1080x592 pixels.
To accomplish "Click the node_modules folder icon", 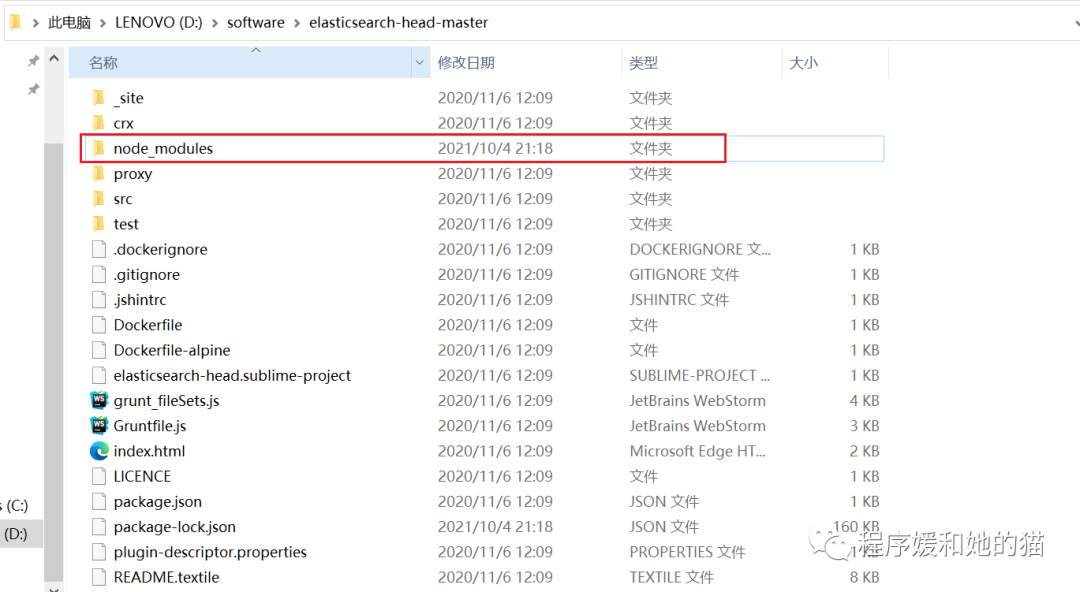I will point(99,148).
